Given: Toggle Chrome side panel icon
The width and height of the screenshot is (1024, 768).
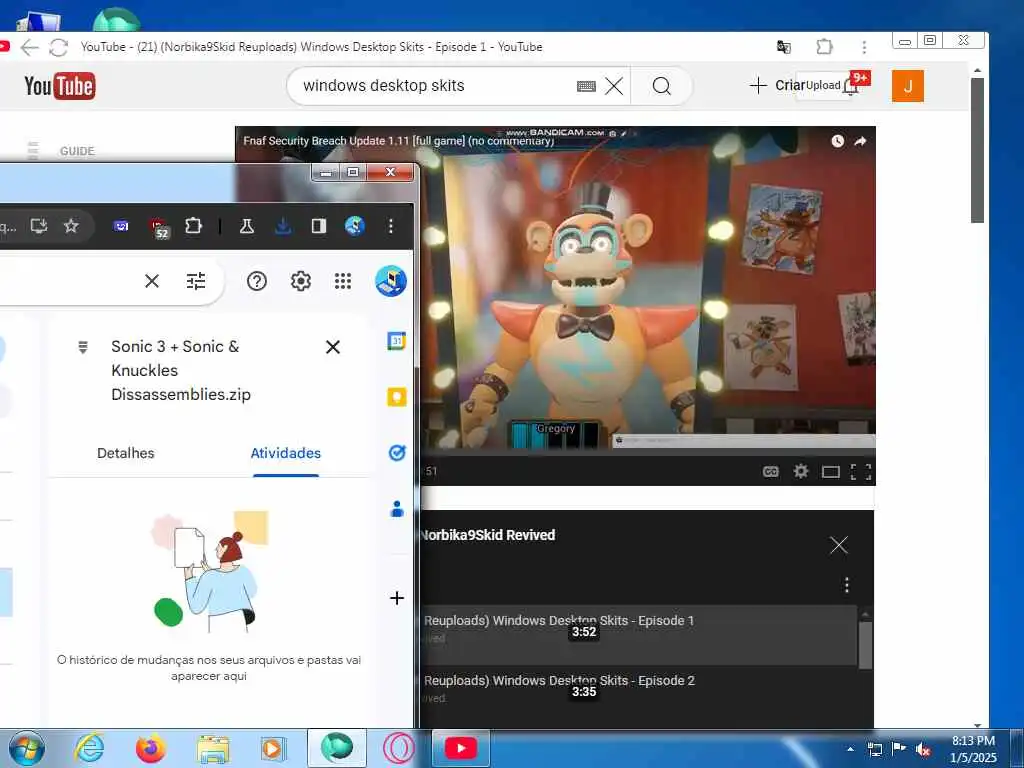Looking at the screenshot, I should (319, 226).
